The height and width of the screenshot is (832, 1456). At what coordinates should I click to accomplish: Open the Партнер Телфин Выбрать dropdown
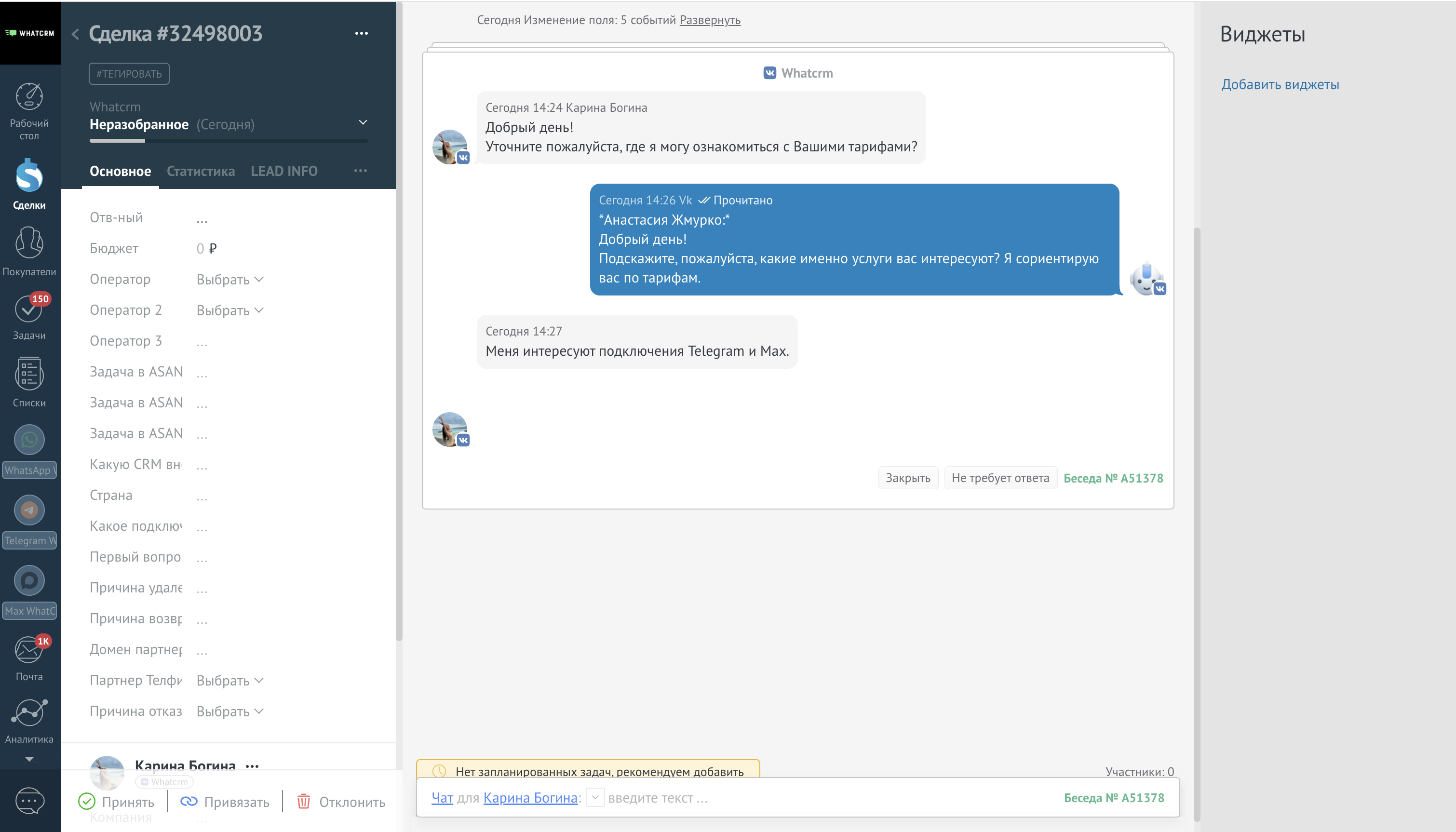pos(229,681)
